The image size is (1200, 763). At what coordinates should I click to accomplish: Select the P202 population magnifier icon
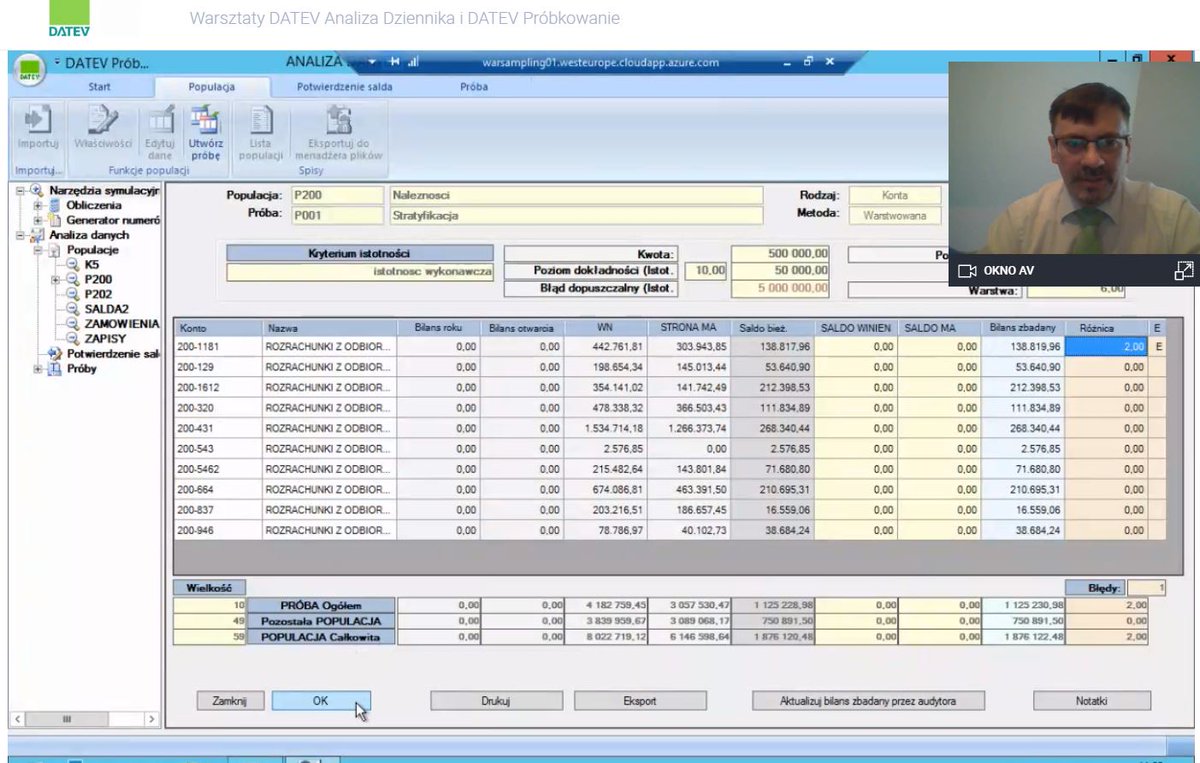[x=73, y=295]
